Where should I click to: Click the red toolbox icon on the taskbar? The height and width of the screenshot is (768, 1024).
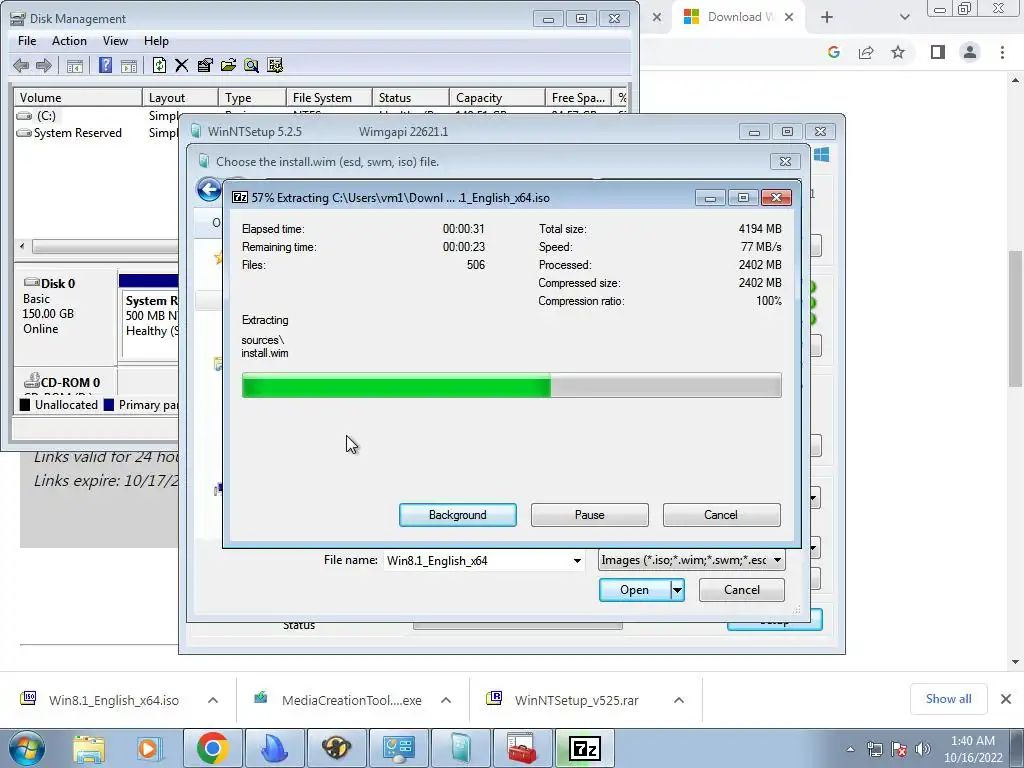(522, 748)
